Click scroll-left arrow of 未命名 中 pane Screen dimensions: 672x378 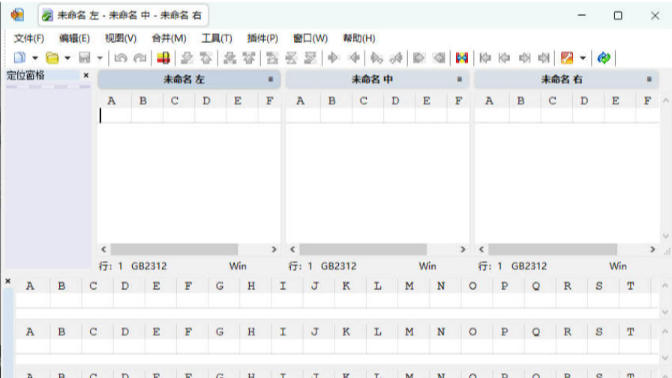(x=293, y=249)
